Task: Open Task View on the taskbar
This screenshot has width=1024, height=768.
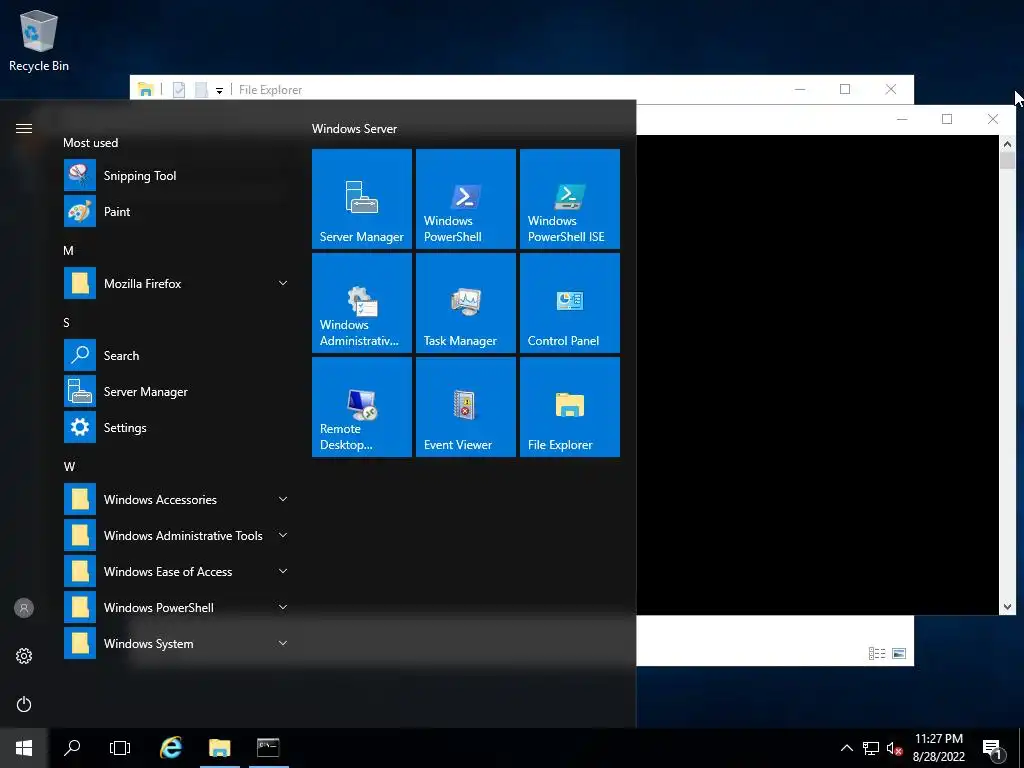Action: pyautogui.click(x=120, y=748)
